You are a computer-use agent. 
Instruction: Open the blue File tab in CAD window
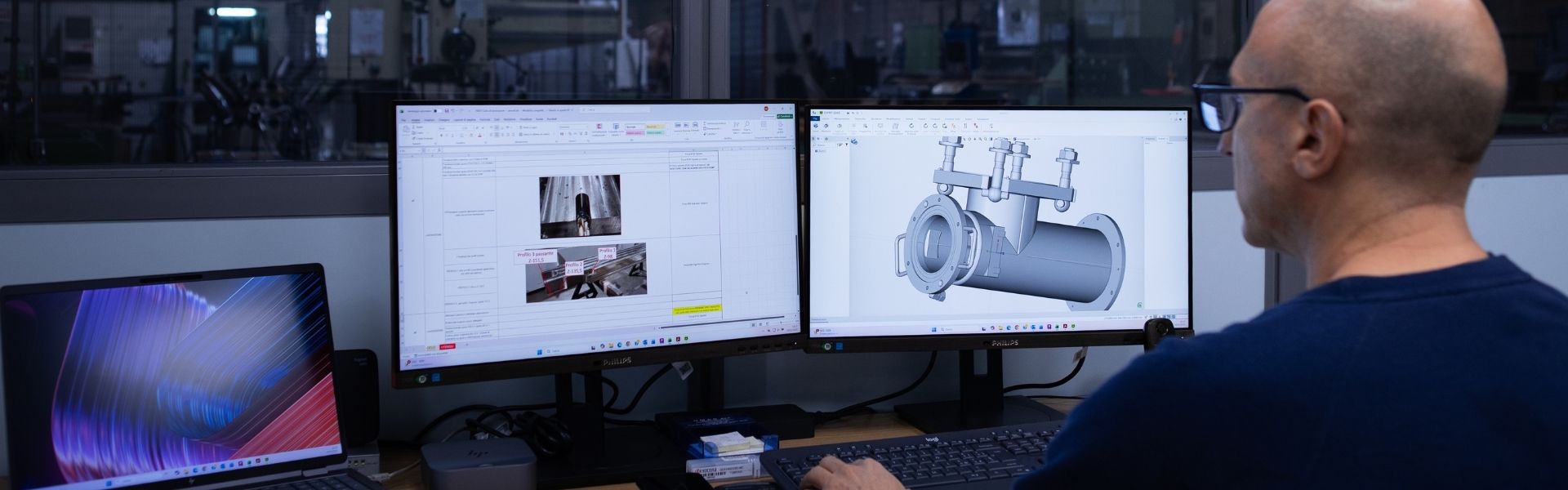pyautogui.click(x=816, y=118)
